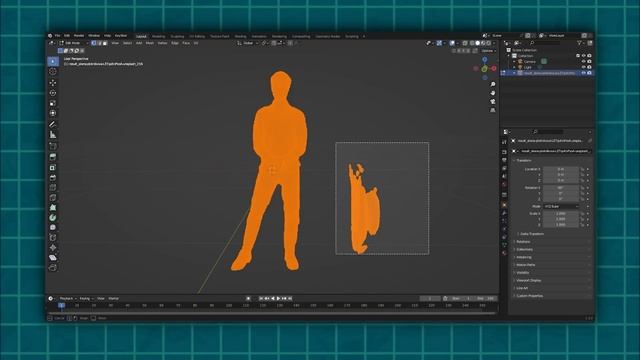Viewport: 640px width, 360px height.
Task: Click Marker in the timeline header
Action: tap(113, 299)
